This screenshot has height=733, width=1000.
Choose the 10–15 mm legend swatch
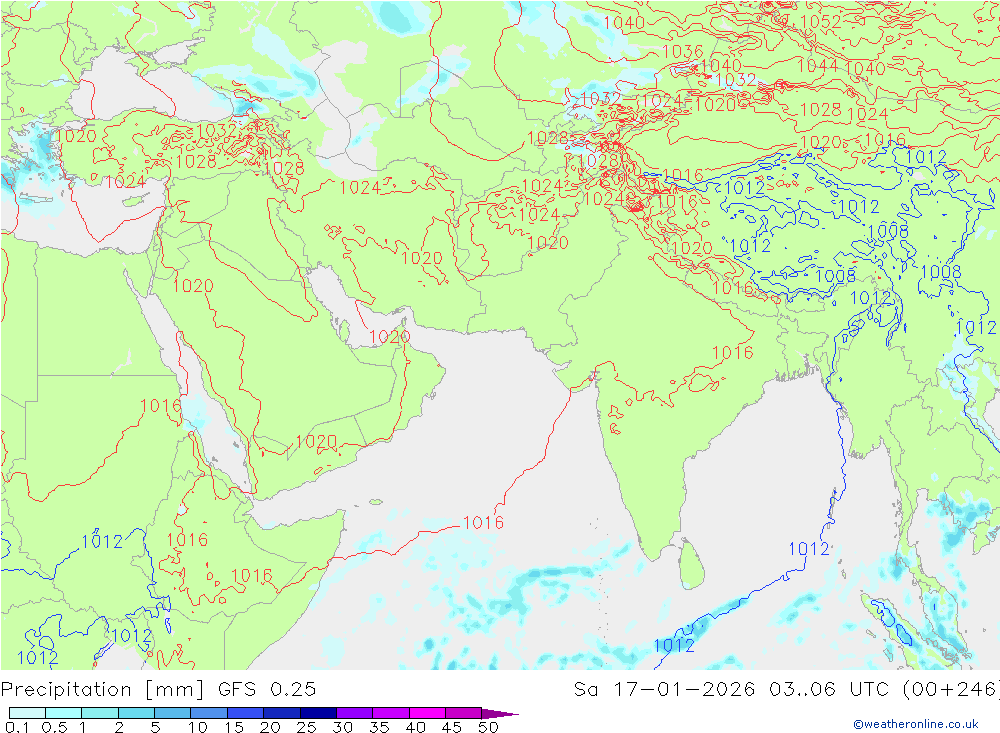pyautogui.click(x=209, y=713)
